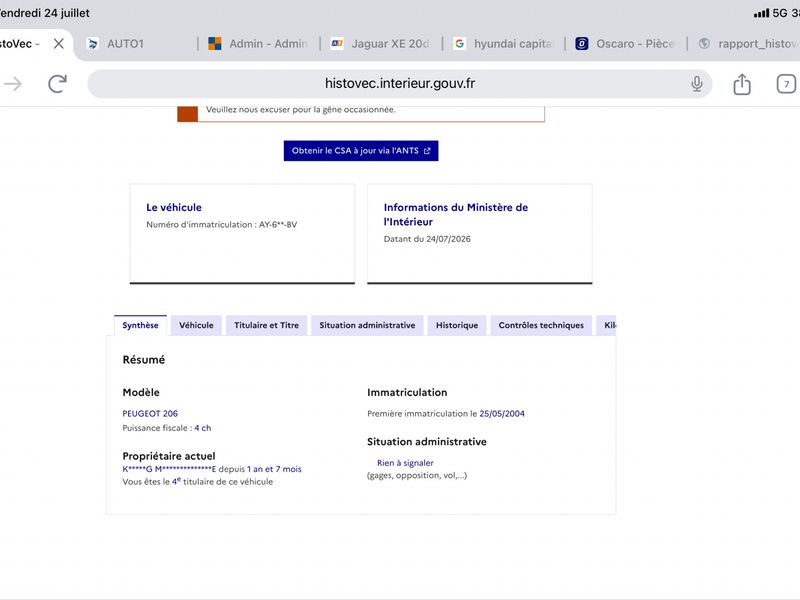
Task: Close the HistoVec browser tab
Action: pos(59,44)
